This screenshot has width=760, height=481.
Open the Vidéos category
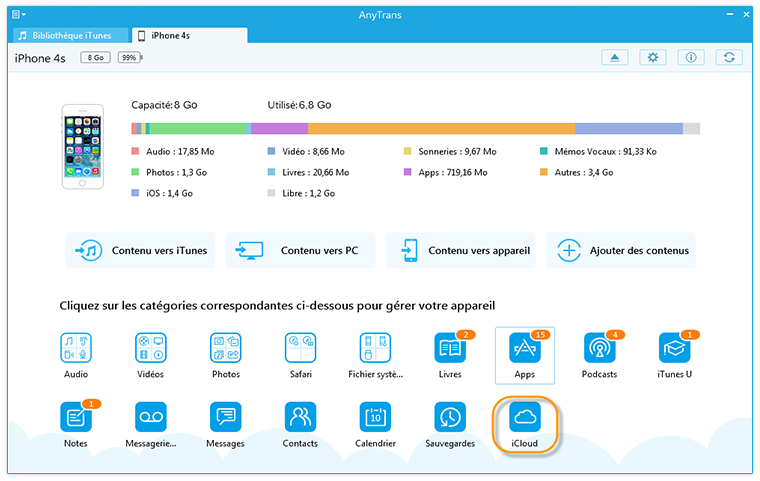pos(151,355)
